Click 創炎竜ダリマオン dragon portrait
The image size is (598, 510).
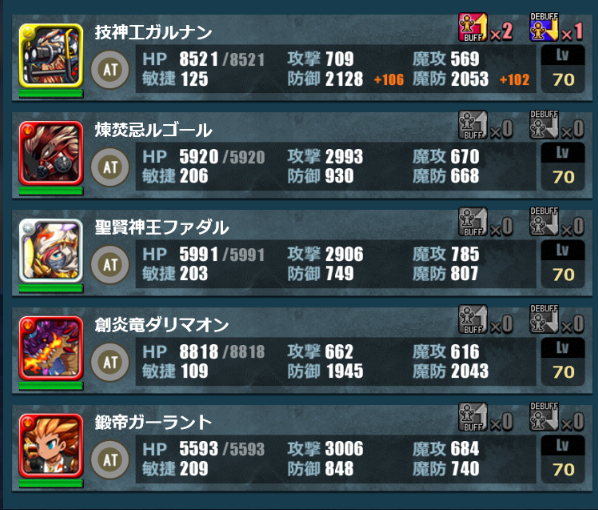tap(51, 348)
